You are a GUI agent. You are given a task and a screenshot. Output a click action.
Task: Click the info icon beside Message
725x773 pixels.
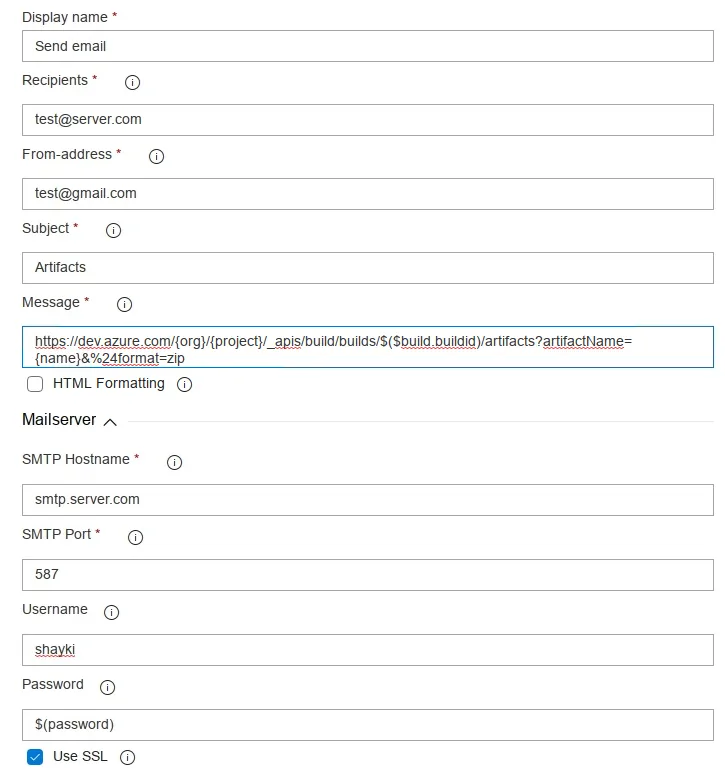coord(125,304)
